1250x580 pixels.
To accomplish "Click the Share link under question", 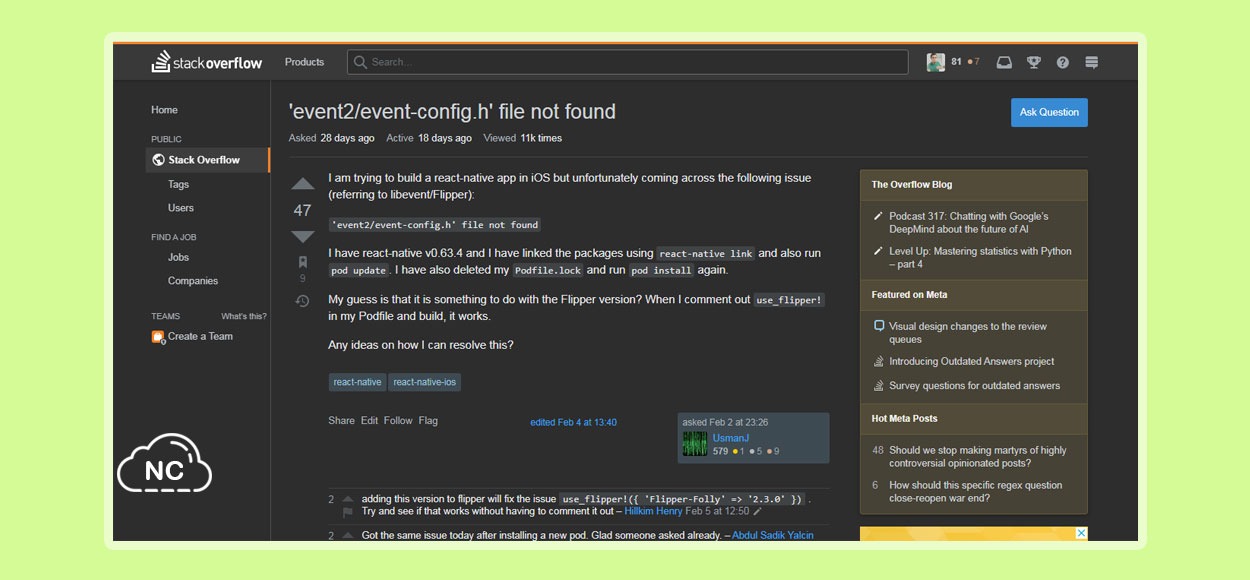I will (341, 421).
